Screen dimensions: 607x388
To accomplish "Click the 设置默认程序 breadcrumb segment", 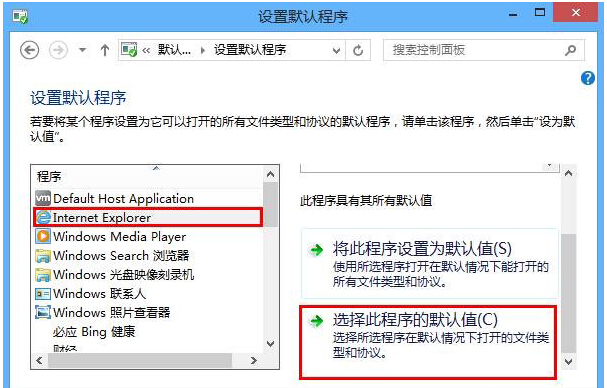I will point(250,50).
